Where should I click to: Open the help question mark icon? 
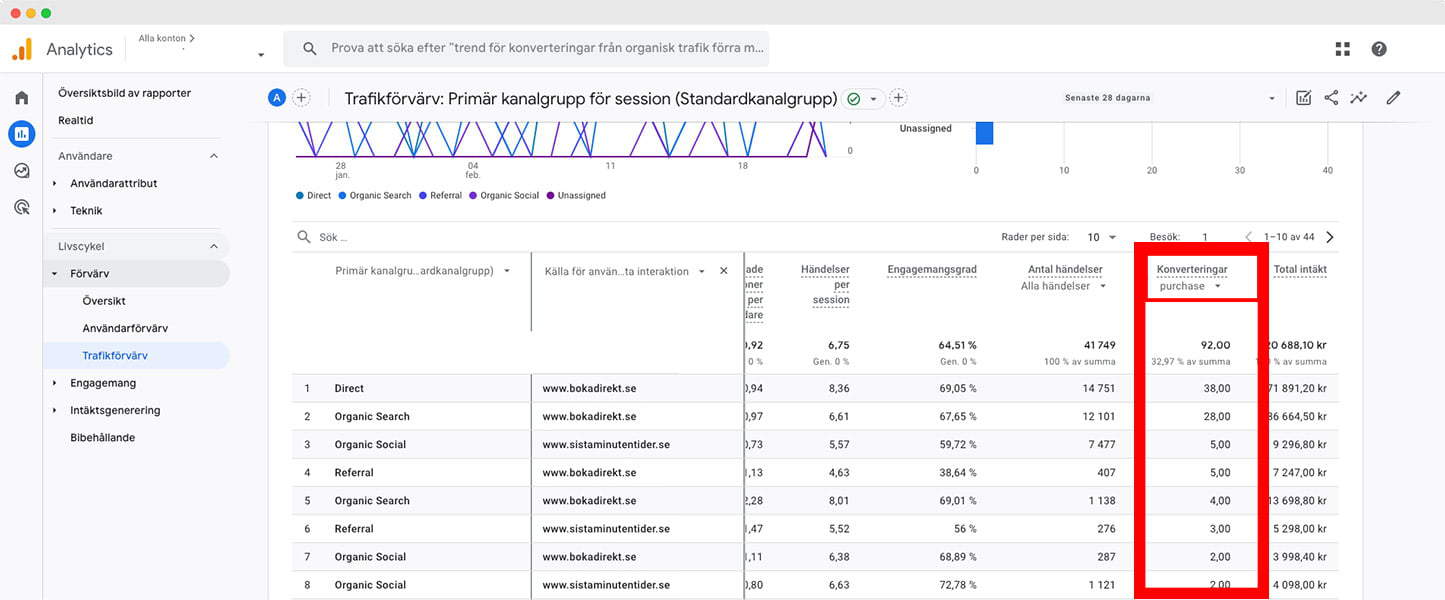pyautogui.click(x=1379, y=49)
